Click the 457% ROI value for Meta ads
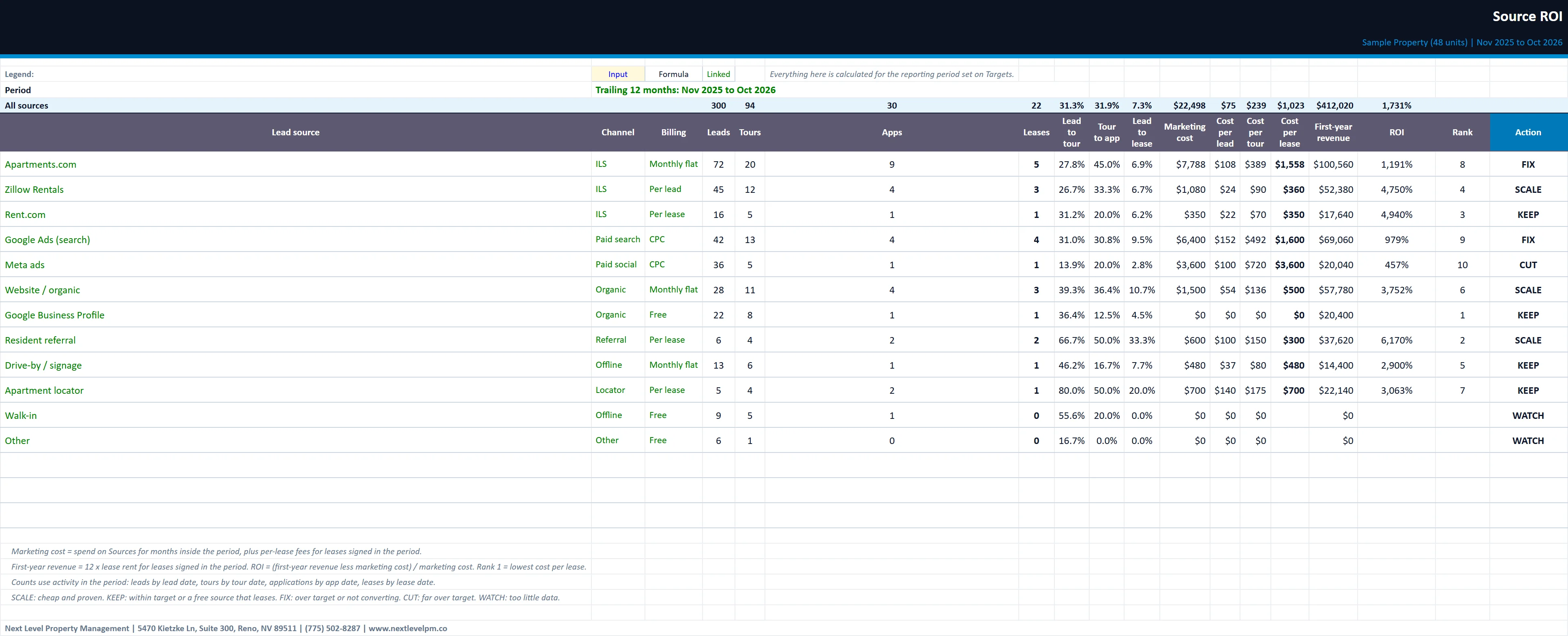The height and width of the screenshot is (636, 1568). click(1397, 265)
